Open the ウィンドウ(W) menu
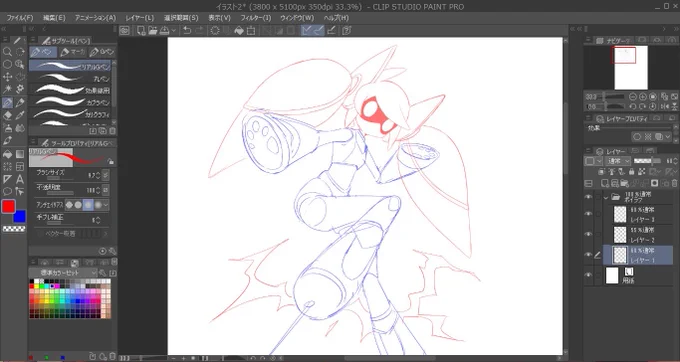Viewport: 680px width, 362px height. coord(297,18)
